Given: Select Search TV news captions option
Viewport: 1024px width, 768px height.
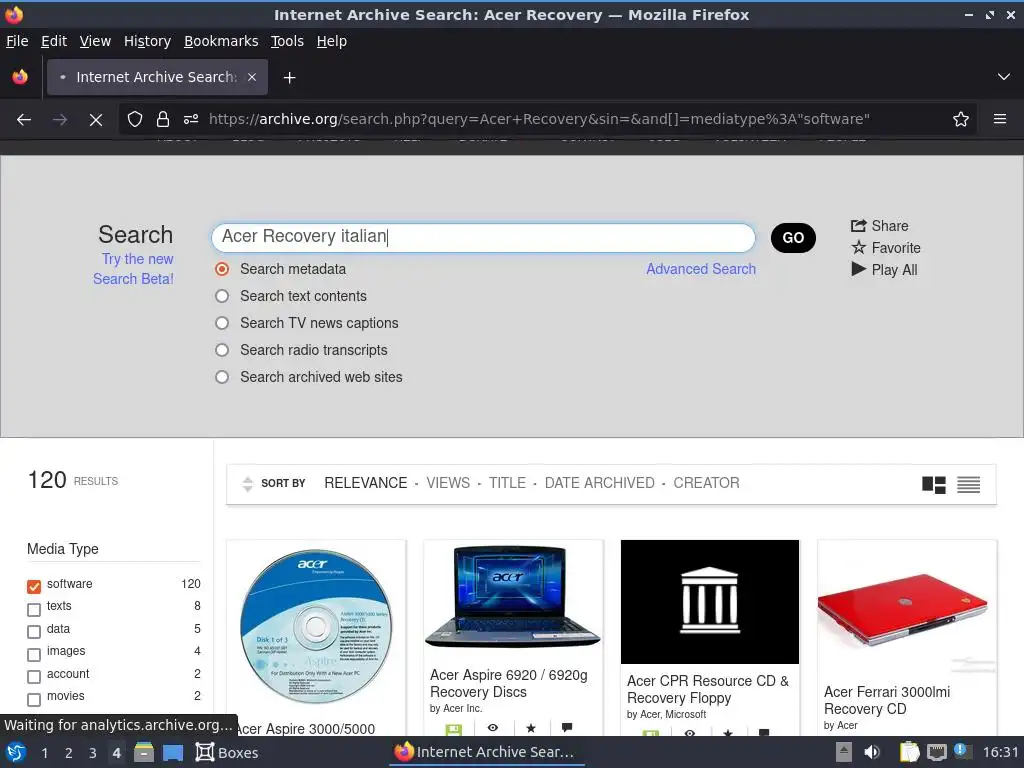Looking at the screenshot, I should coord(222,323).
